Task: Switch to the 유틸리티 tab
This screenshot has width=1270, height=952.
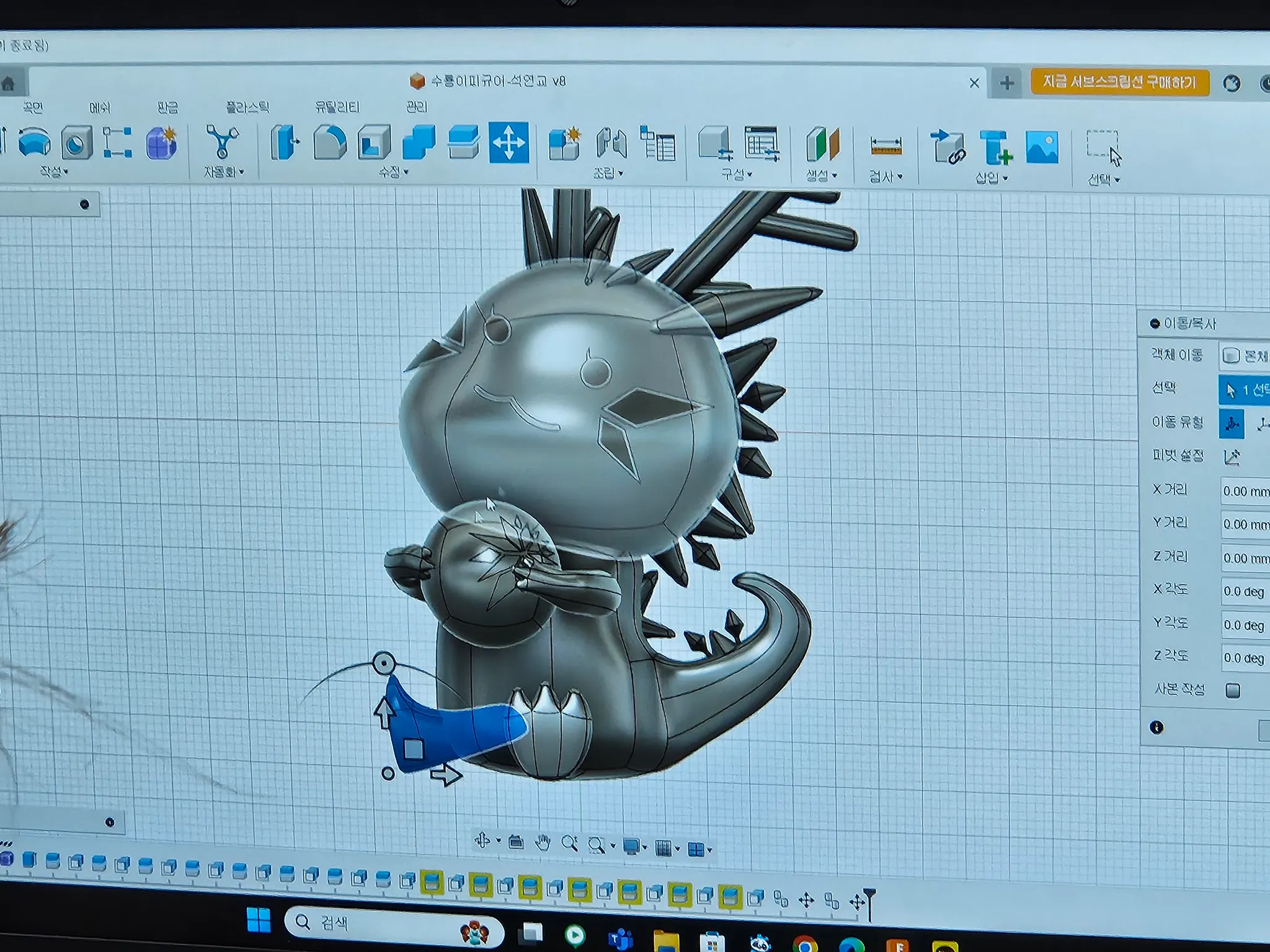Action: tap(337, 107)
